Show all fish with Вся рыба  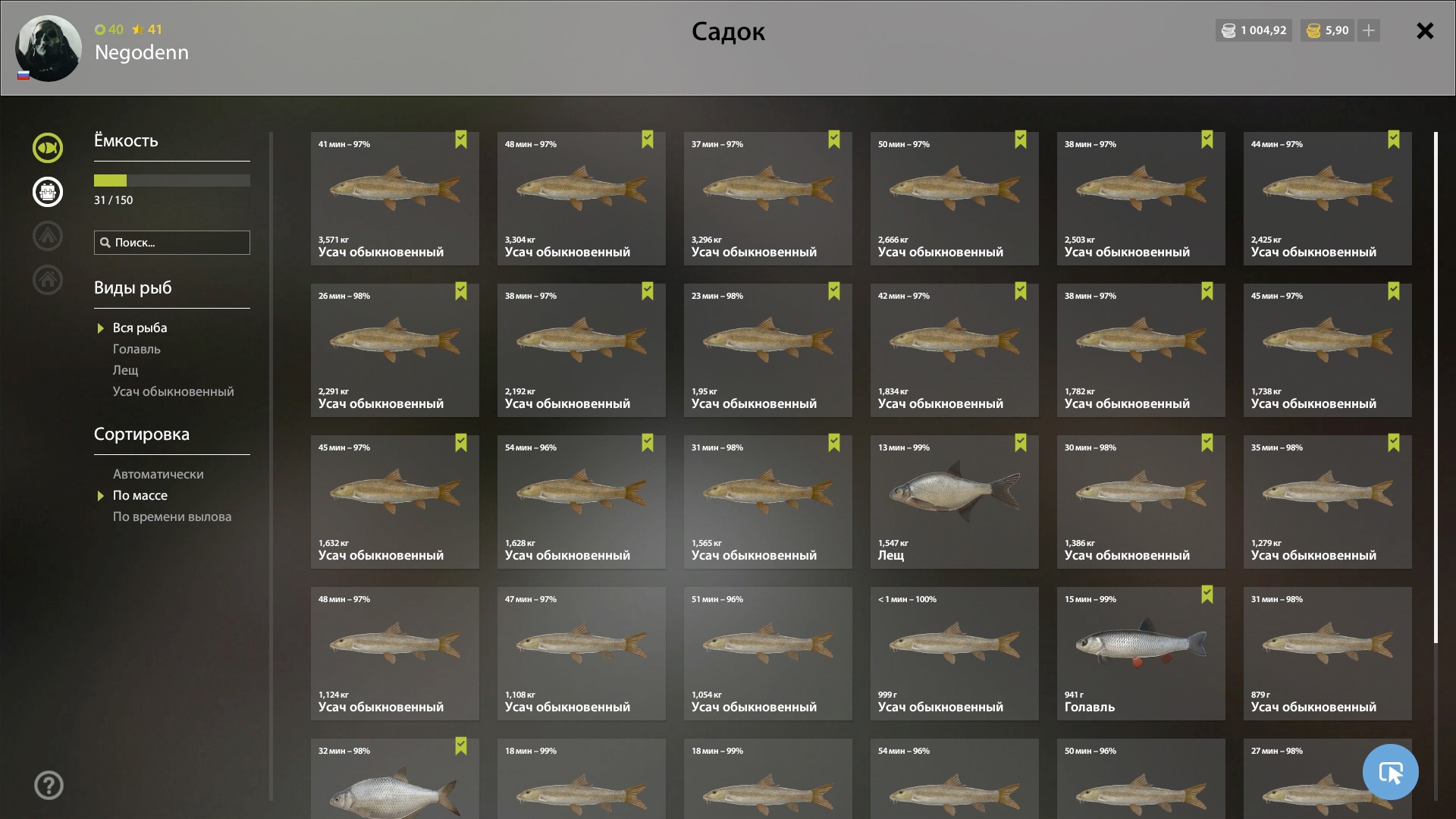(x=140, y=328)
